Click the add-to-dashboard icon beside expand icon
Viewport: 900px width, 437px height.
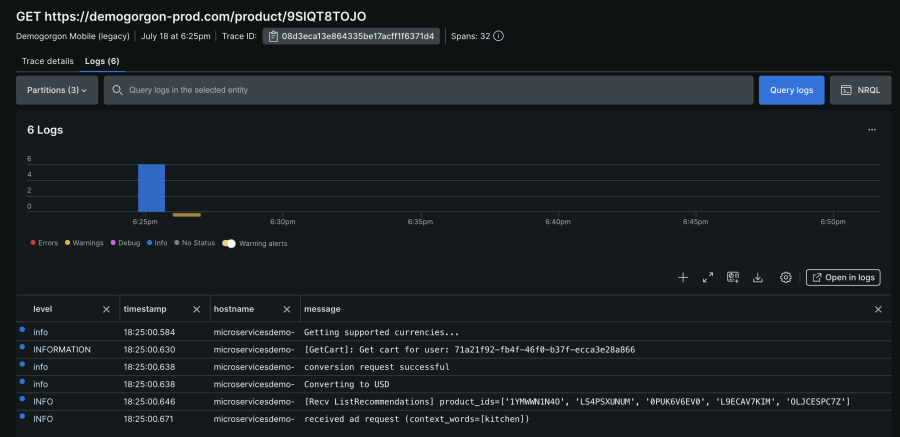tap(732, 277)
